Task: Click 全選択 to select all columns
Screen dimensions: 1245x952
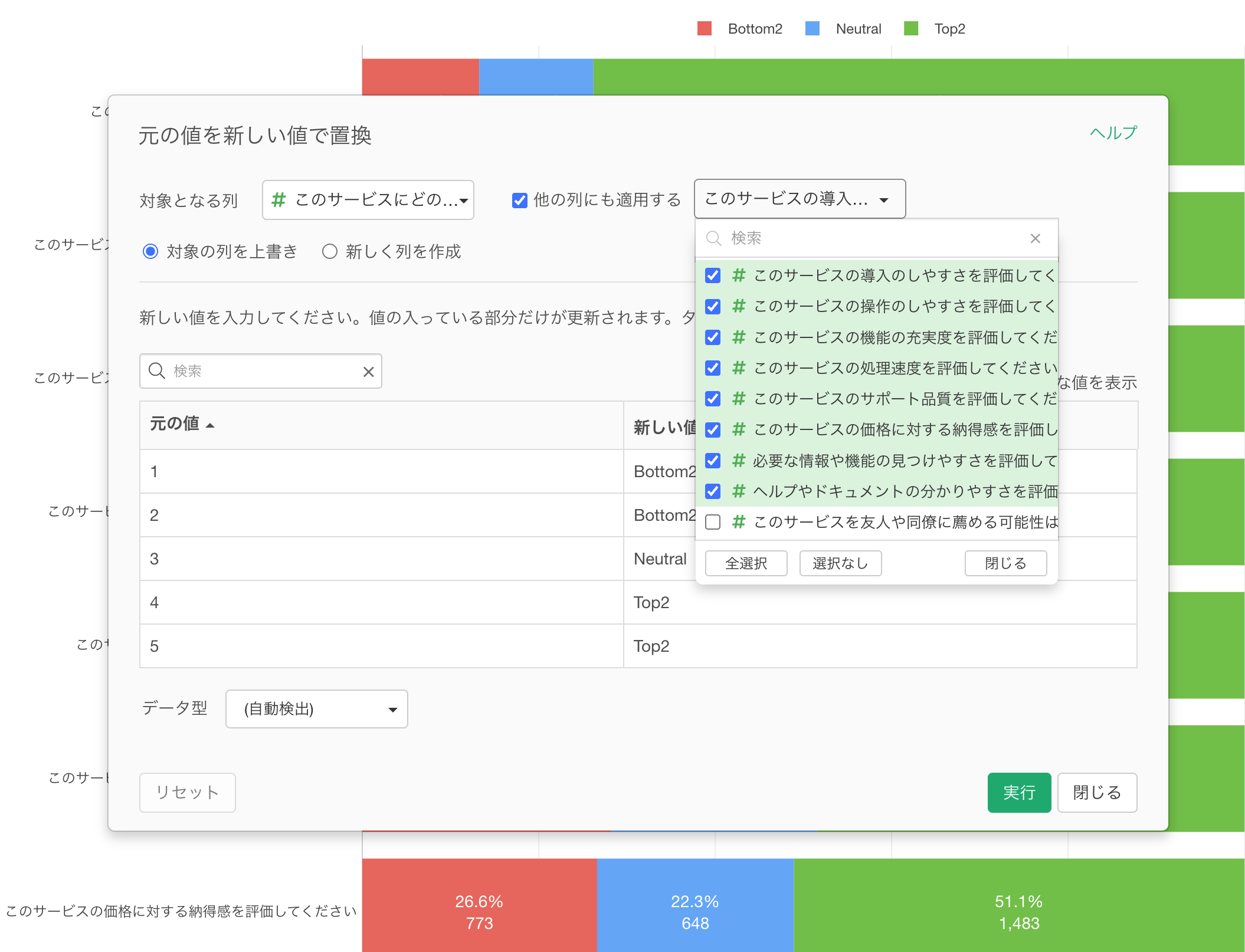Action: [746, 563]
